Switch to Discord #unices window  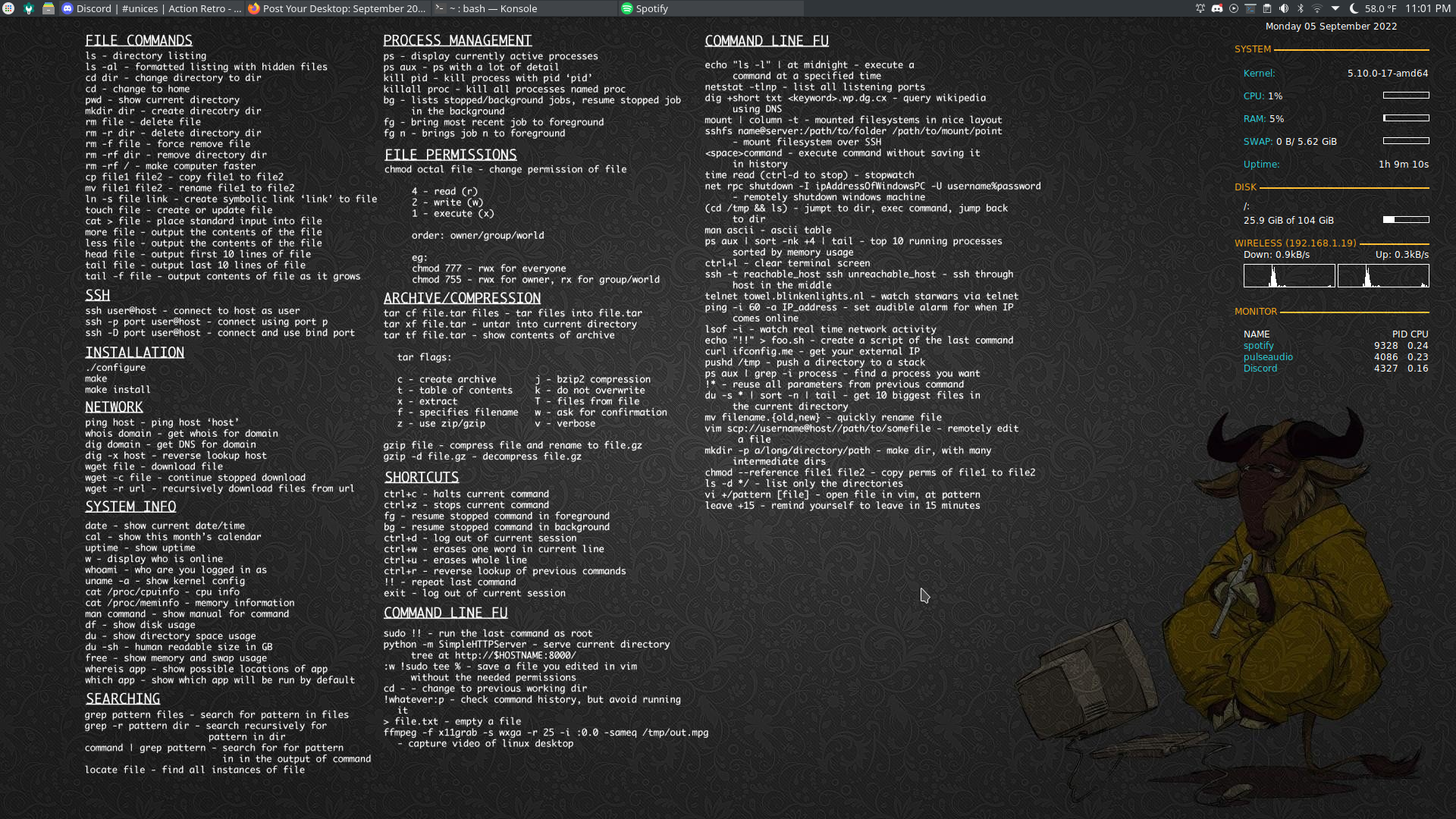click(x=152, y=8)
